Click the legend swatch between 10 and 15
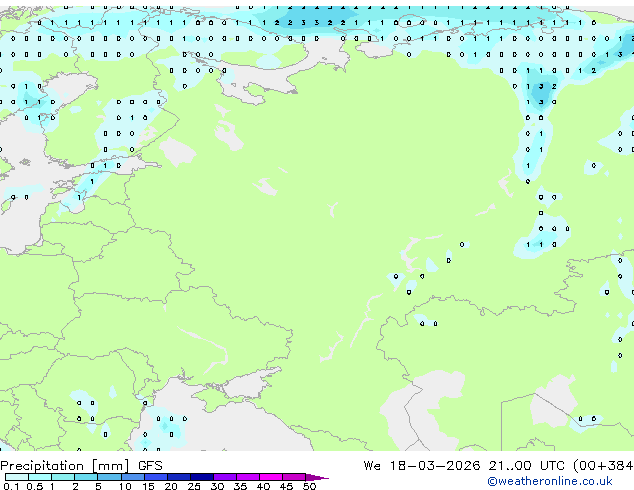Viewport: 634px width, 490px height. click(132, 477)
